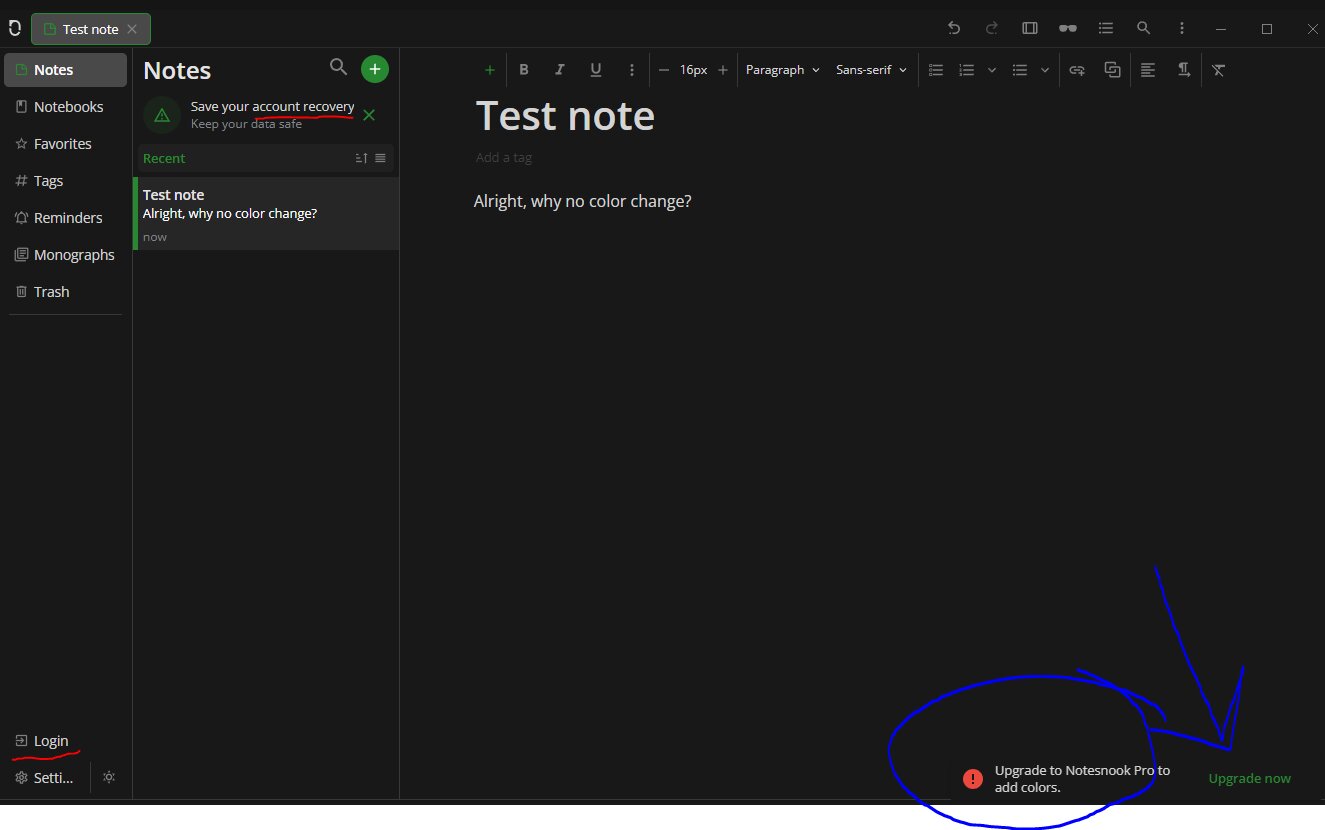Dismiss the account recovery notice
Screen dimensions: 1325x830
369,115
